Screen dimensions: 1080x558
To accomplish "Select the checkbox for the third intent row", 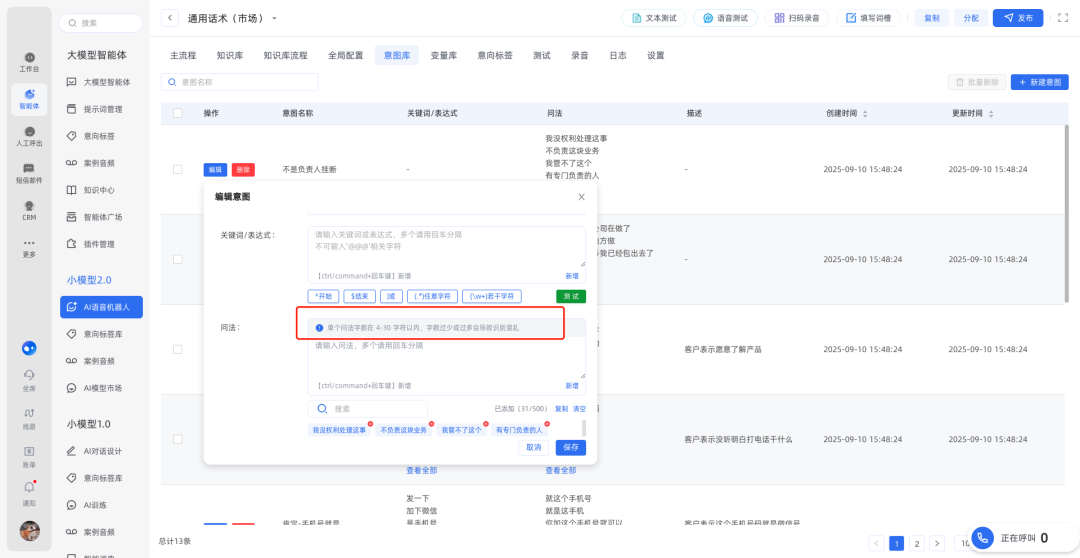I will pyautogui.click(x=178, y=349).
